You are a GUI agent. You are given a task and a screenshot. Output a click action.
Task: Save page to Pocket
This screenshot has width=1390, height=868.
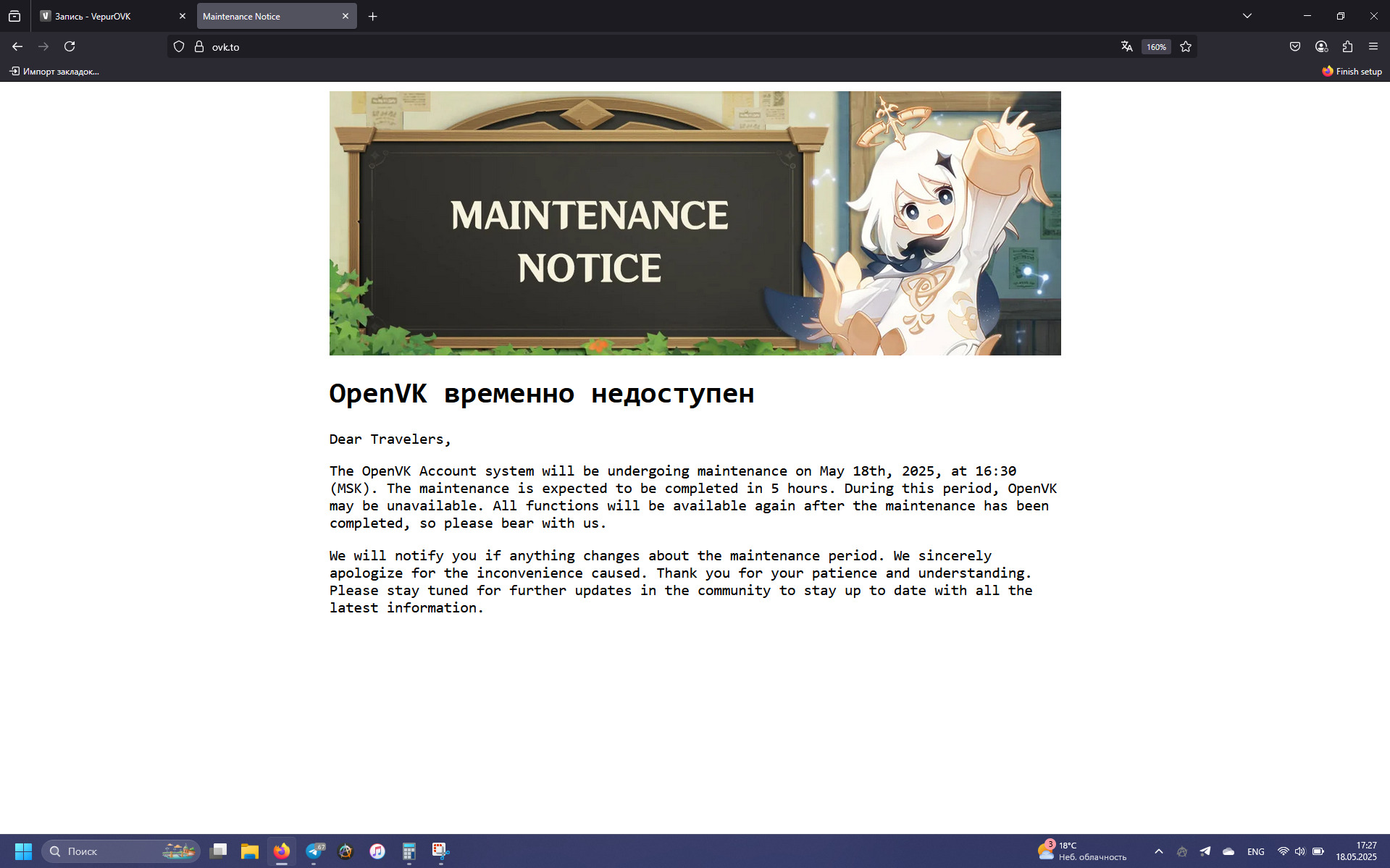[1295, 46]
